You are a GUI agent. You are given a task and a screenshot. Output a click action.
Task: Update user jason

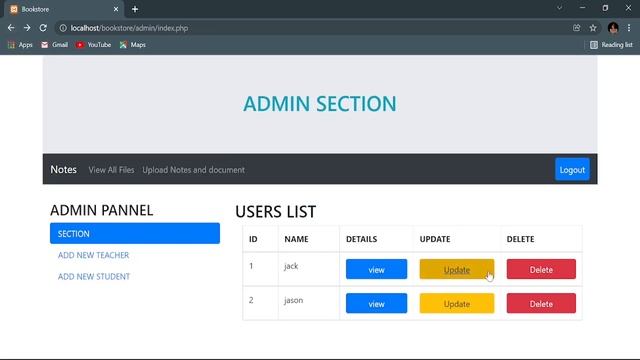pos(457,304)
